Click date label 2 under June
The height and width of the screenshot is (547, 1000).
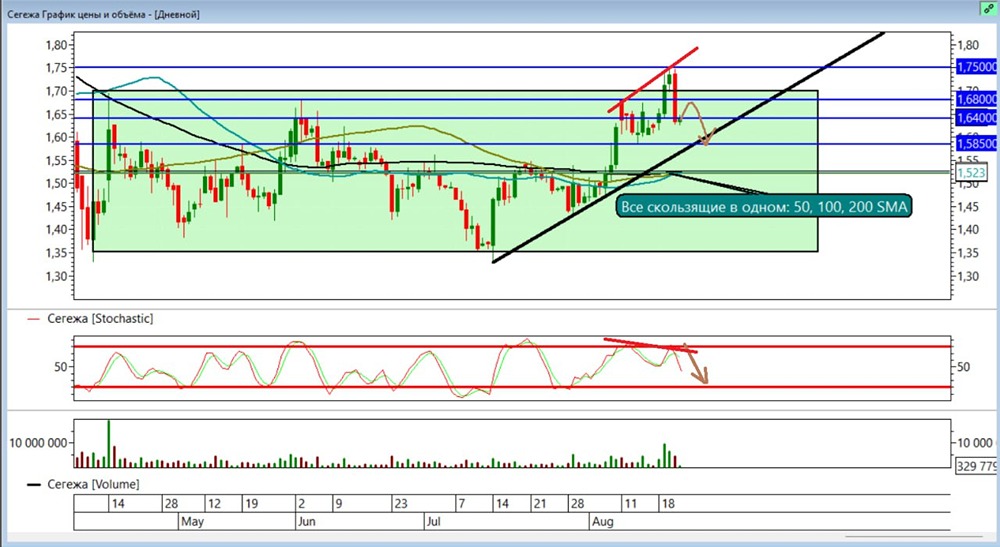302,504
